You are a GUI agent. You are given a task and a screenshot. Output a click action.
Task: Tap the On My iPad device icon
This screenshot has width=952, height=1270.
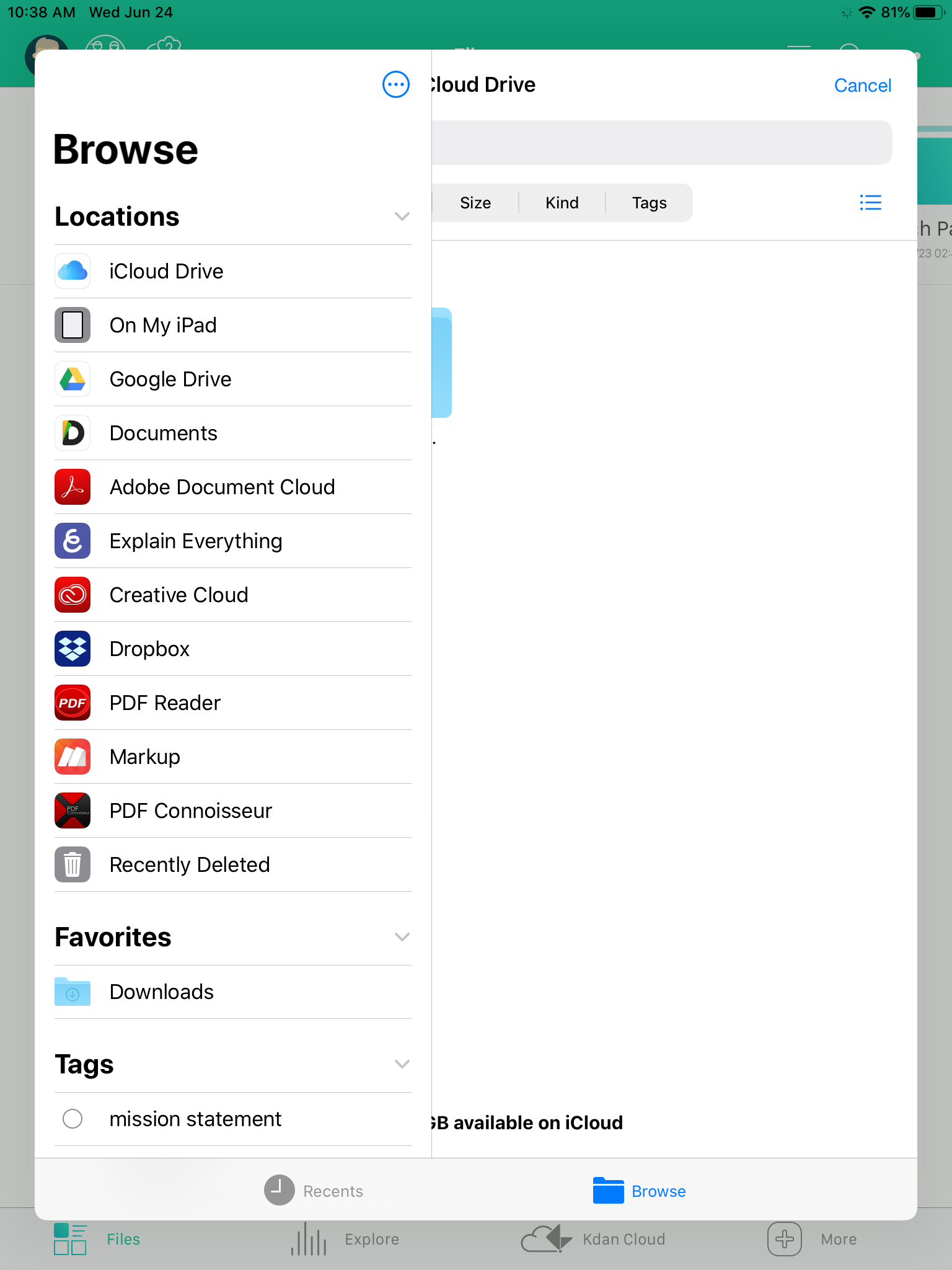pyautogui.click(x=73, y=325)
